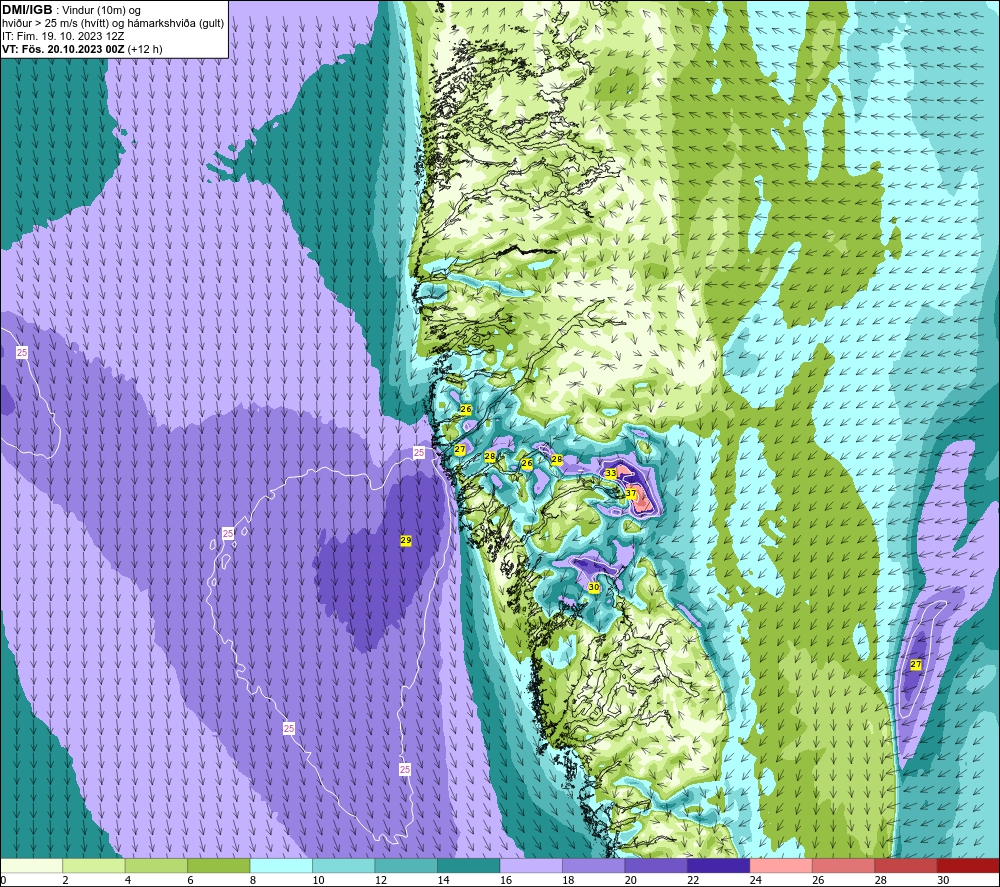
Task: Click the legend scale number 8
Action: tap(253, 880)
